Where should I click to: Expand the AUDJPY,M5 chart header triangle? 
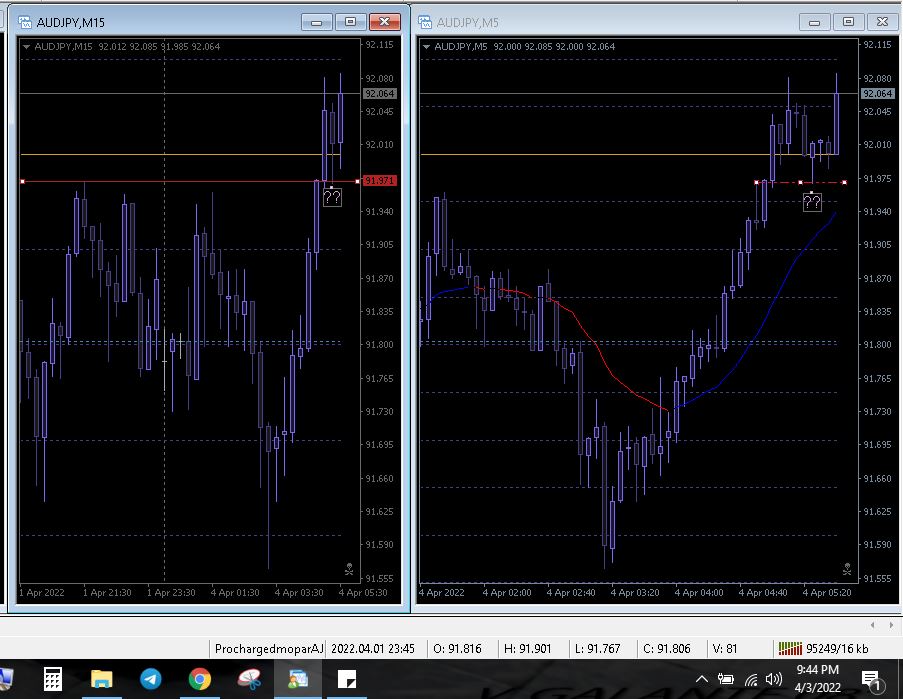pyautogui.click(x=427, y=46)
